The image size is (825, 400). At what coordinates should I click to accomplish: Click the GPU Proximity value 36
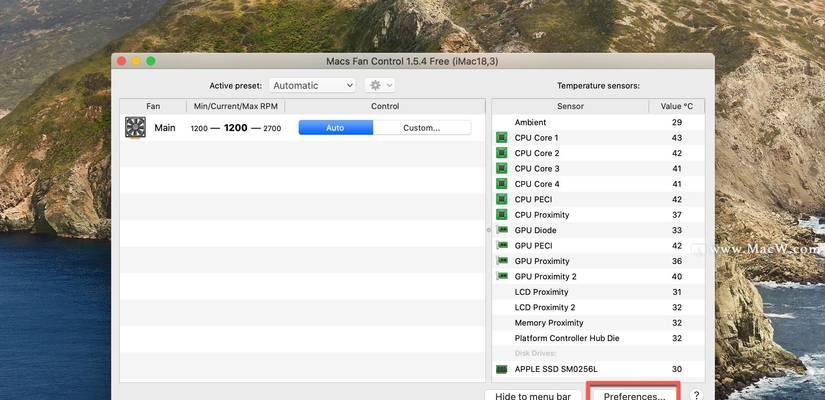click(x=677, y=261)
